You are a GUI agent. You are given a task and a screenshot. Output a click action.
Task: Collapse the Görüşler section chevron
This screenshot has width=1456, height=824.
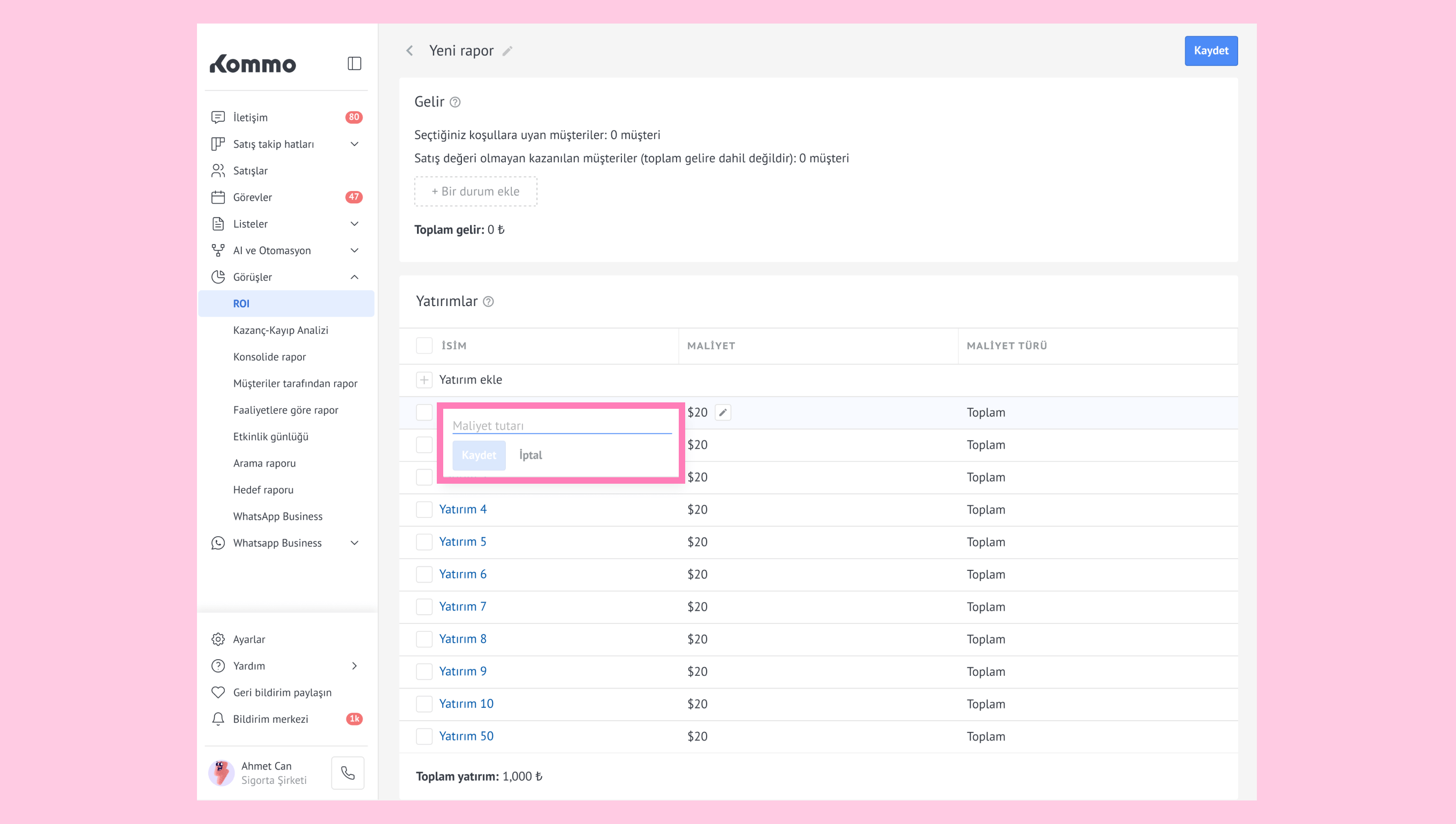point(354,277)
